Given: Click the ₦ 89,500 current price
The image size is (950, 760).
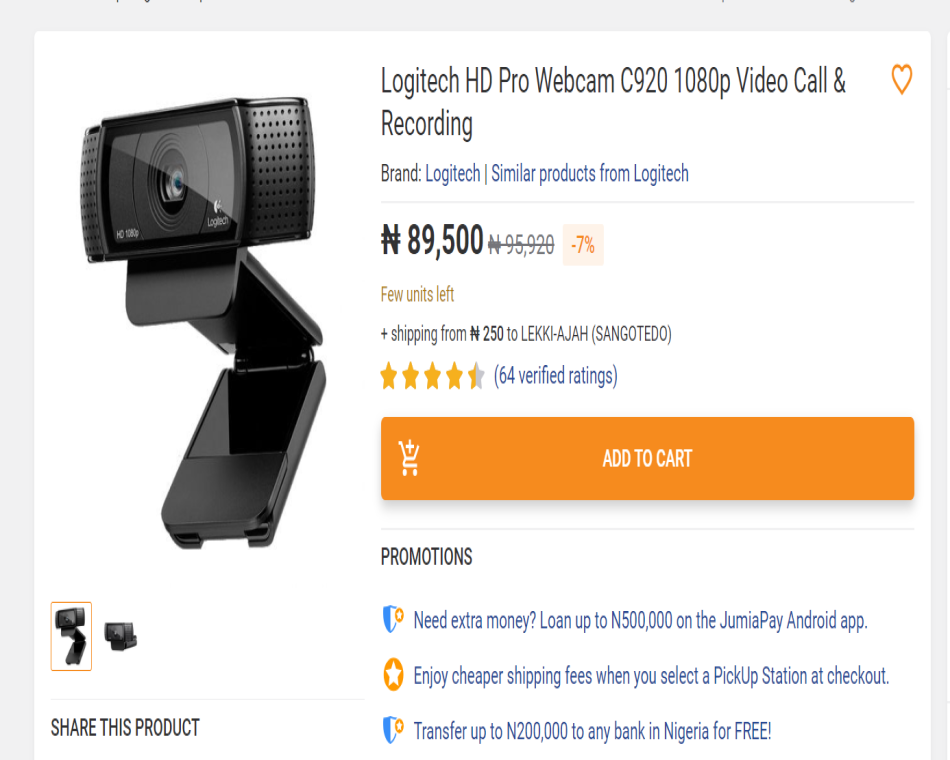Looking at the screenshot, I should [x=432, y=241].
